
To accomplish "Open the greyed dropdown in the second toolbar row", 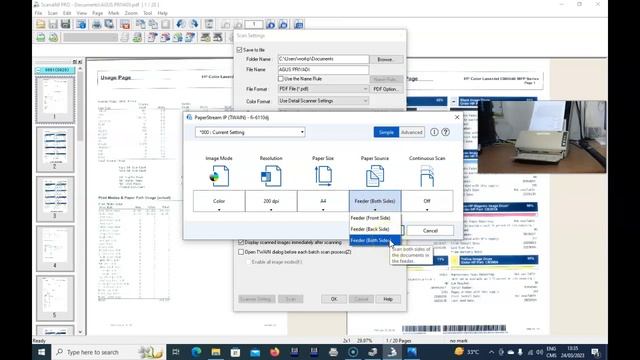I will pos(91,38).
